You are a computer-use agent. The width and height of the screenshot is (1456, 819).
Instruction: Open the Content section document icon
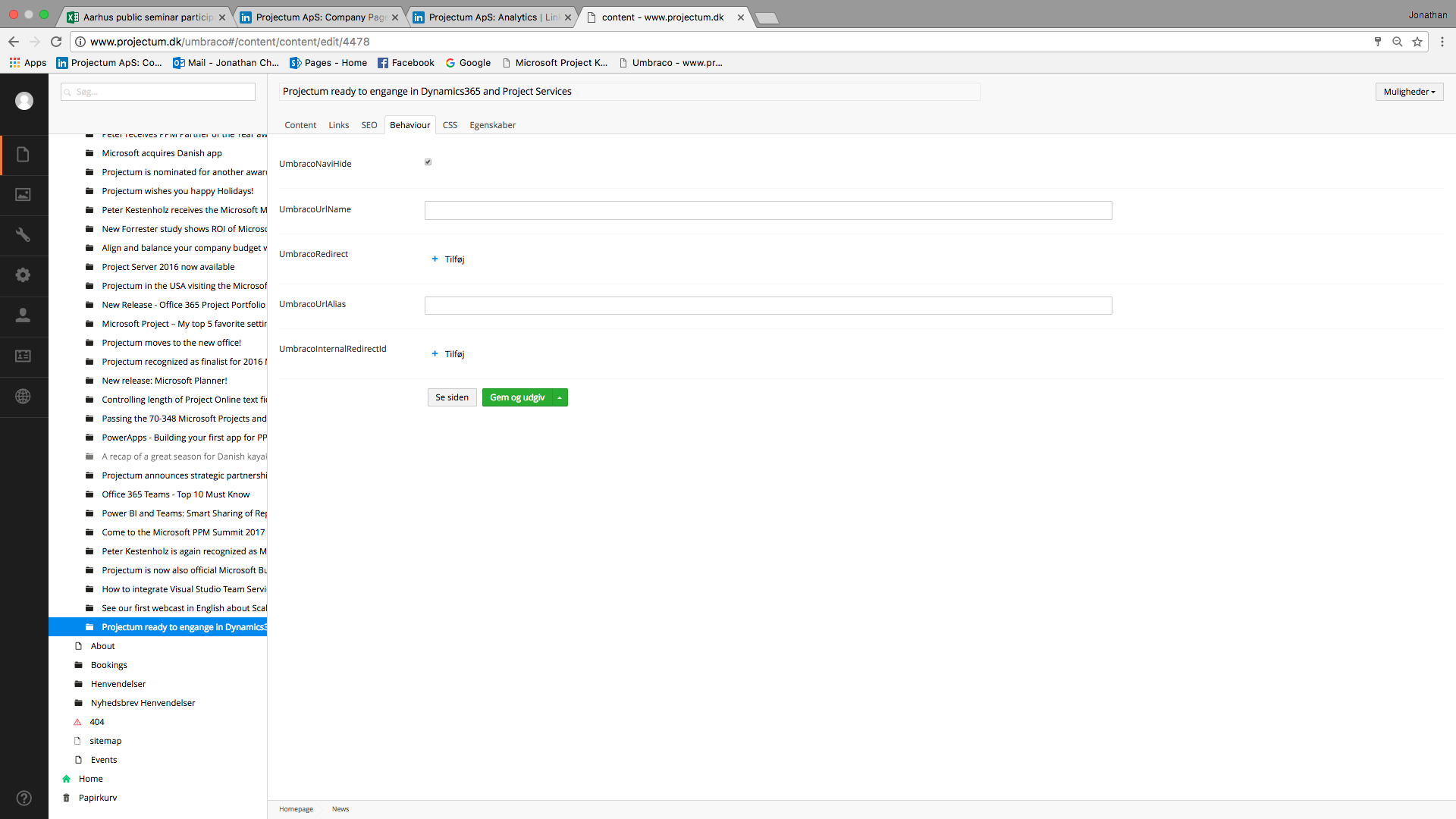[24, 155]
